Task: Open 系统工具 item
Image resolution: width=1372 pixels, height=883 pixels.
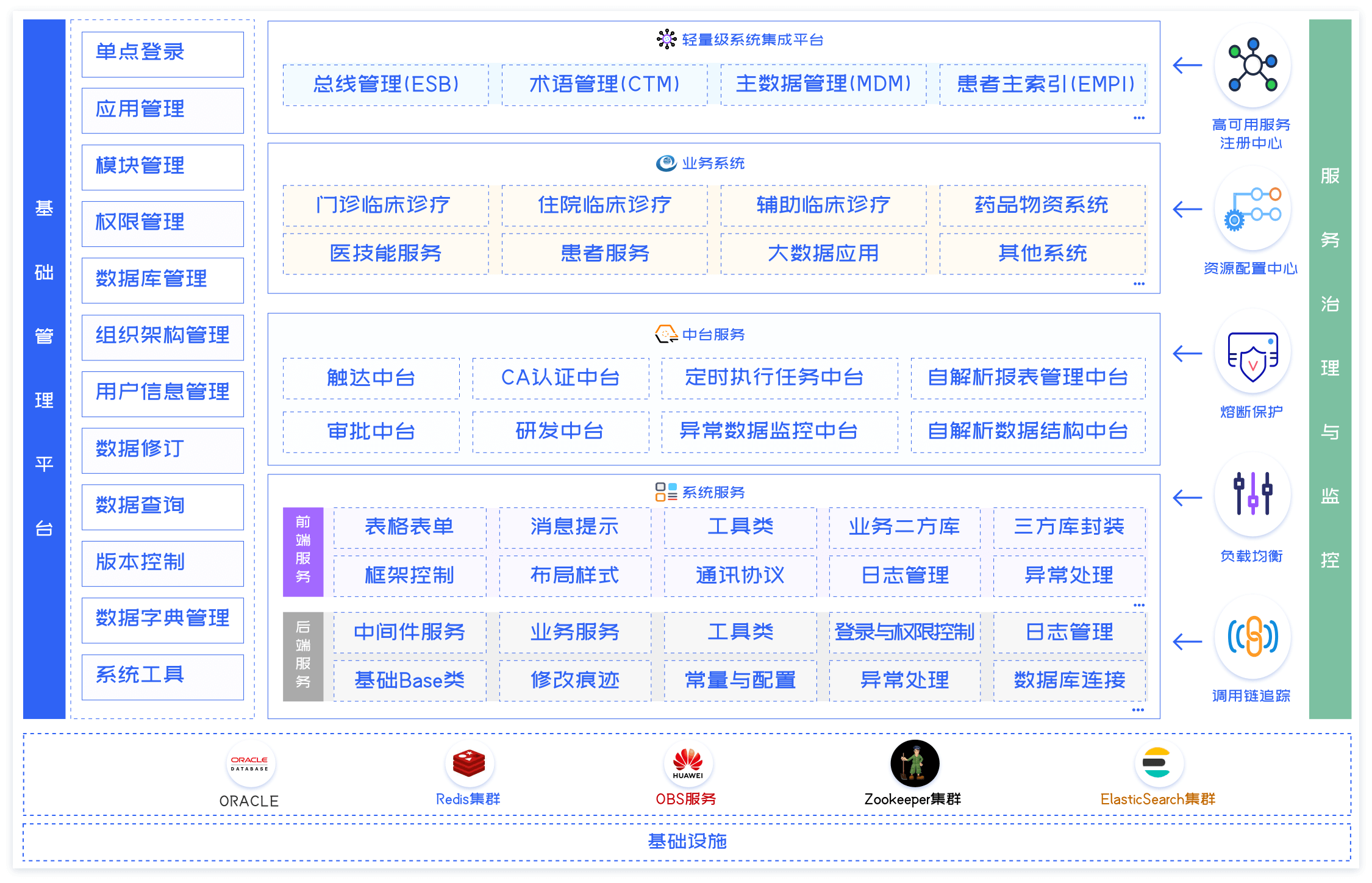Action: (163, 677)
